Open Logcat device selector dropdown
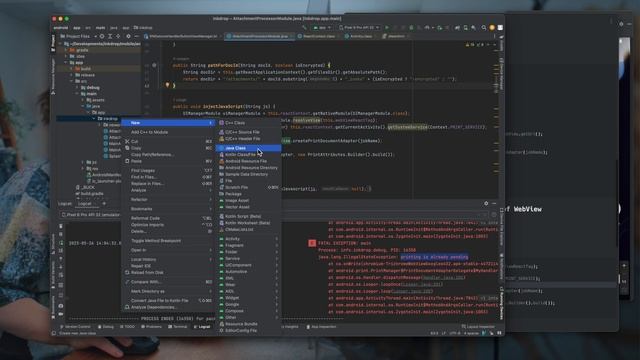Screen dimensions: 640x360 coord(91,215)
